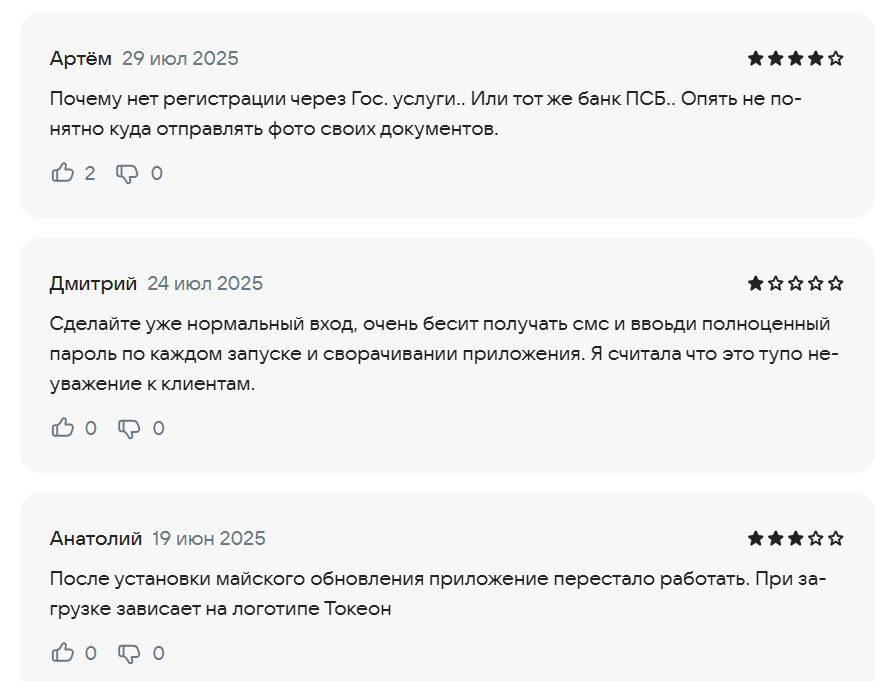The width and height of the screenshot is (878, 681).
Task: Upvote Анатолий's review about the May update
Action: (x=63, y=653)
